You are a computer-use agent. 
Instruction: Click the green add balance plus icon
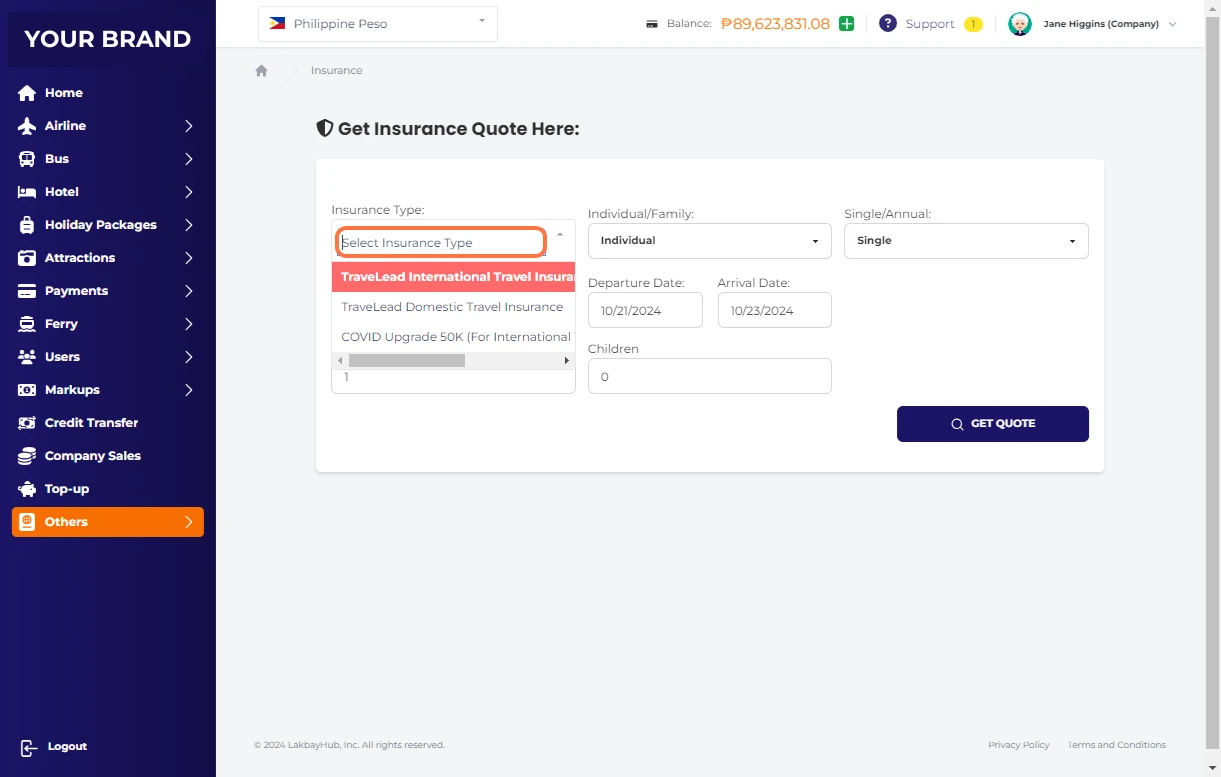846,24
